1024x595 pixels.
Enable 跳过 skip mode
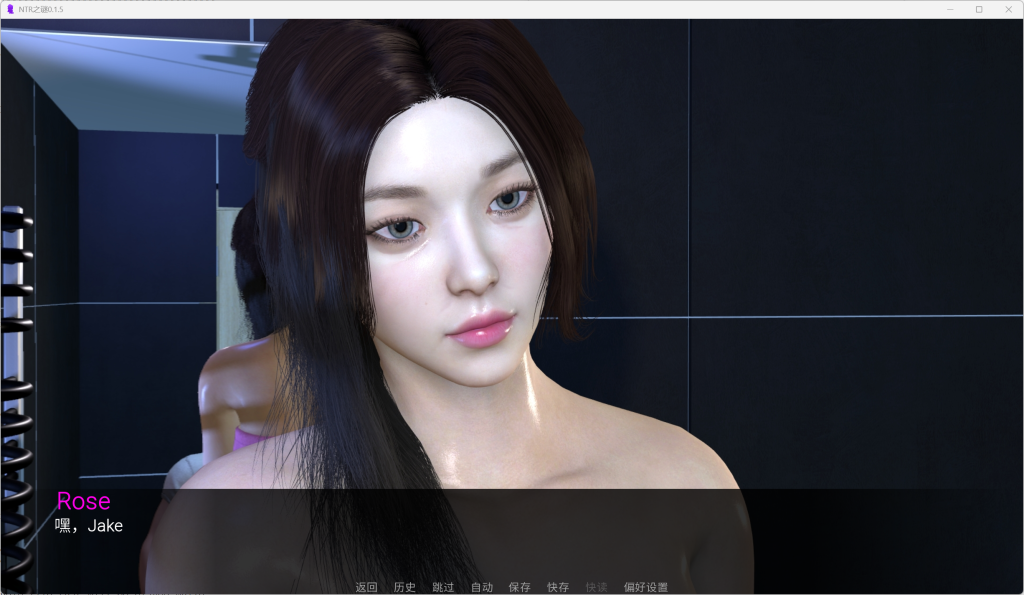(443, 587)
